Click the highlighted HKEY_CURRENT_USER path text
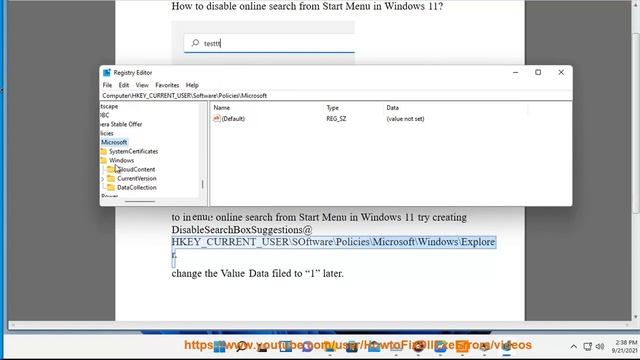Viewport: 640px width, 360px height. coord(333,242)
